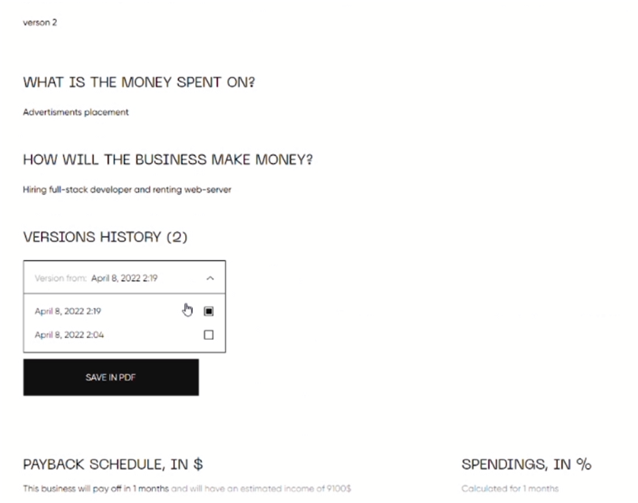Select the April 8, 2022 2:19 version entry
The image size is (638, 503).
click(x=66, y=311)
